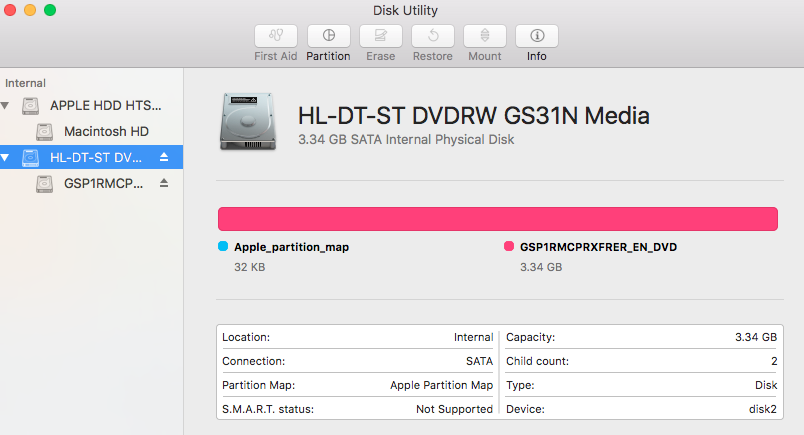Click the Apple Partition Map value

[441, 385]
